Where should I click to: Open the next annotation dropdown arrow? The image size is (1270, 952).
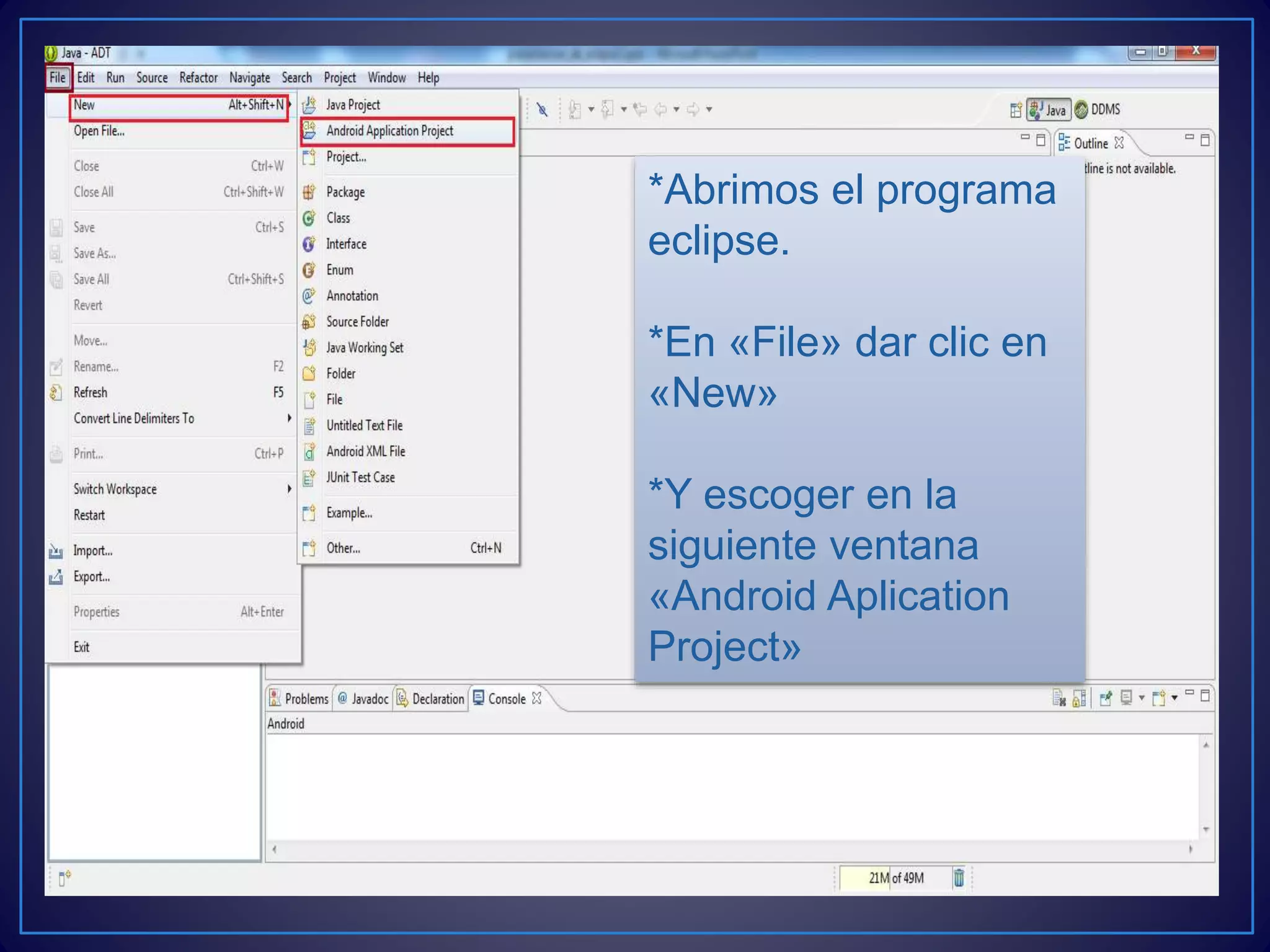tap(591, 110)
